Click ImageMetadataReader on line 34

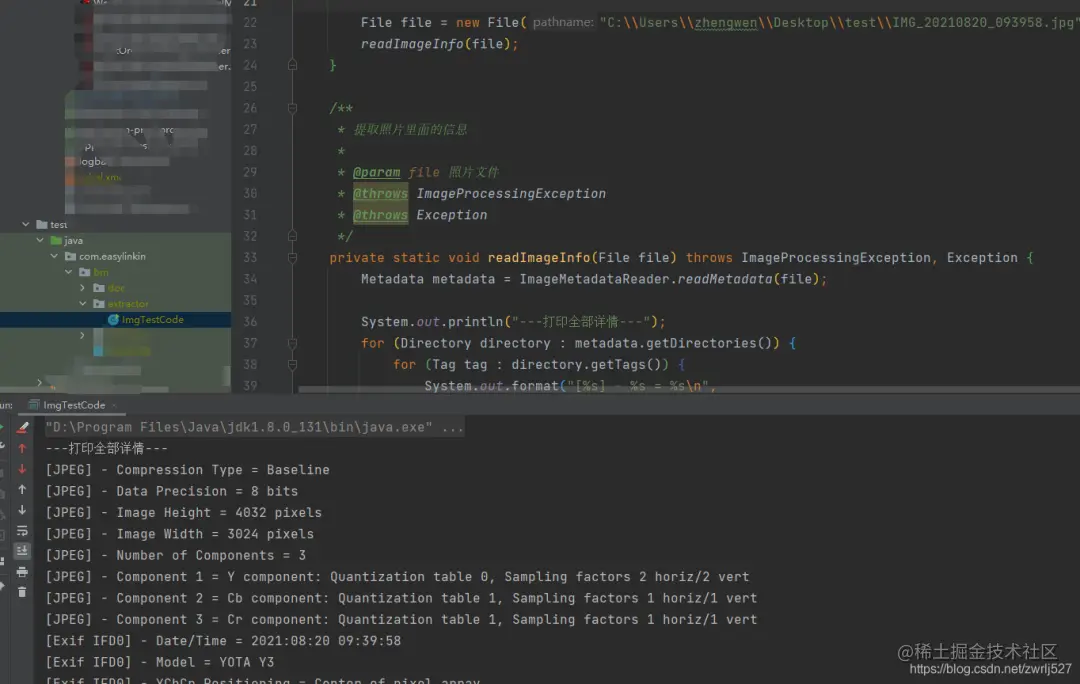click(594, 279)
